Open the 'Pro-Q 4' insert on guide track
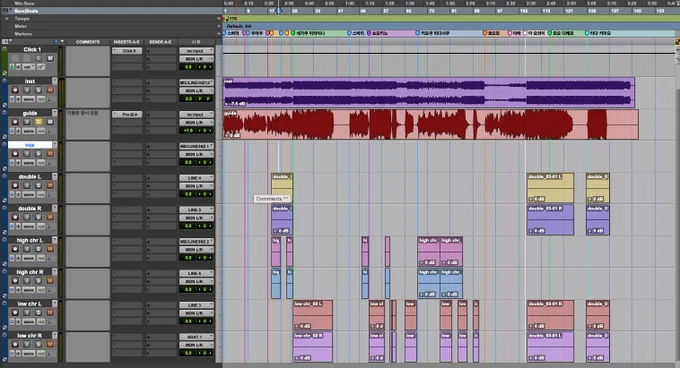 pyautogui.click(x=127, y=114)
